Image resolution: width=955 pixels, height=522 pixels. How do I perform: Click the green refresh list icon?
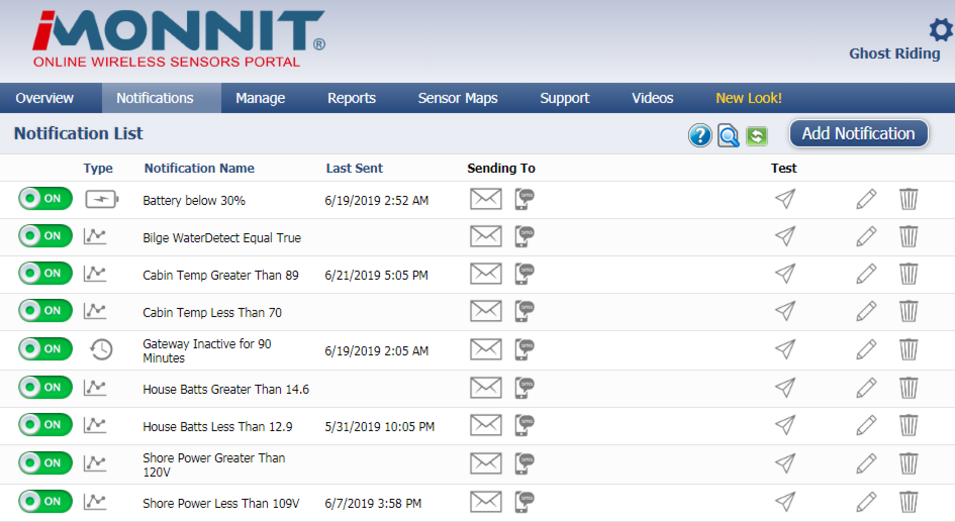756,135
